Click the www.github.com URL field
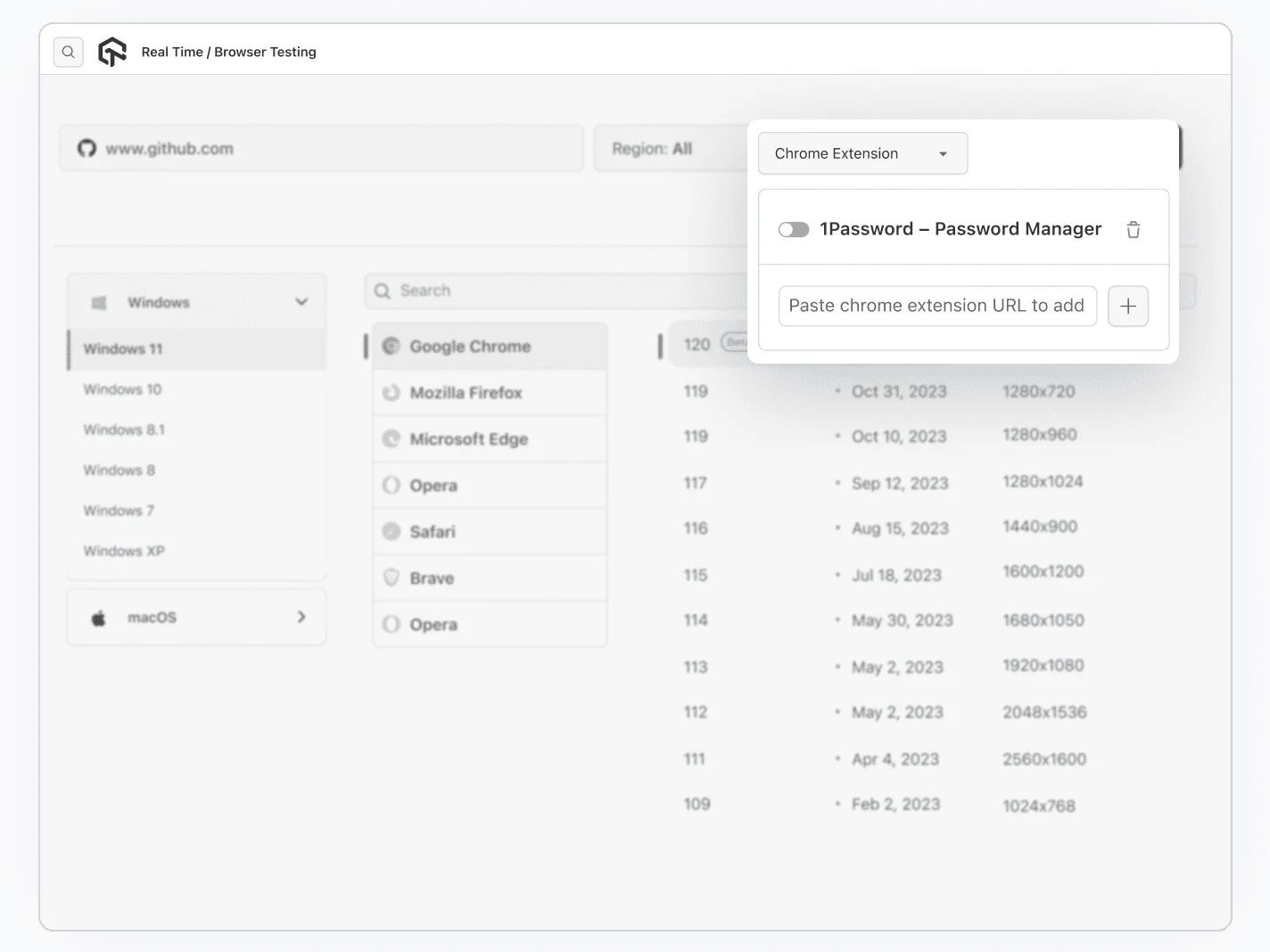Image resolution: width=1270 pixels, height=952 pixels. [321, 148]
